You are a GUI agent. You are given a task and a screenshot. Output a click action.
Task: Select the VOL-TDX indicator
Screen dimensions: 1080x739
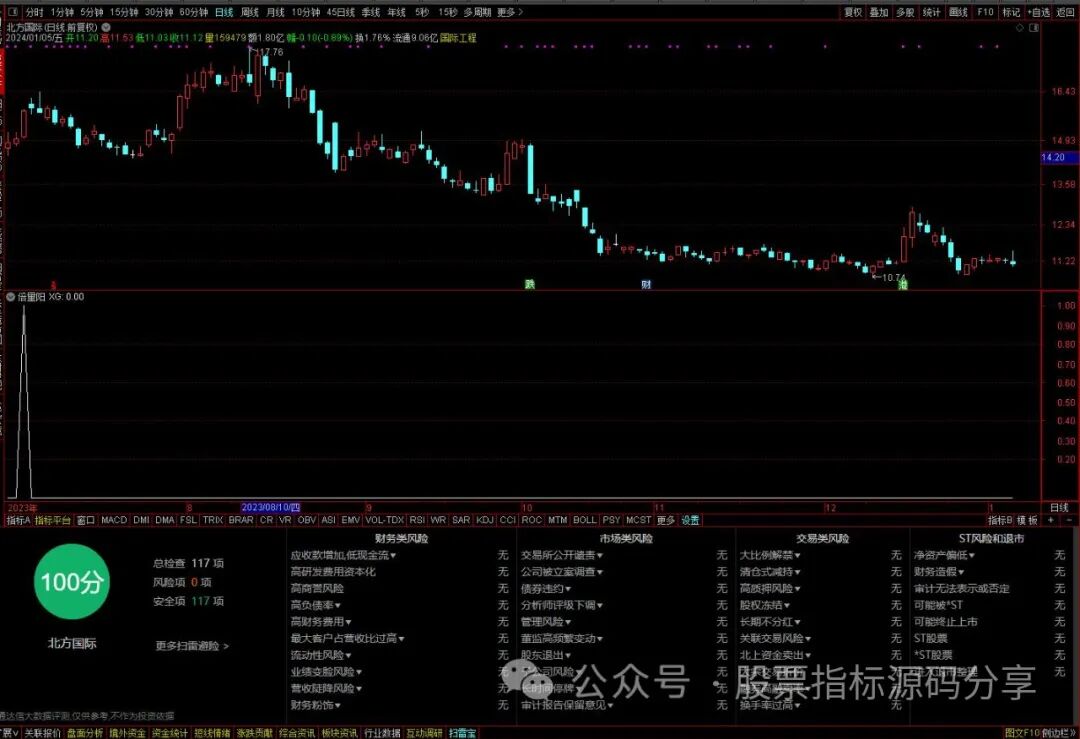click(384, 520)
